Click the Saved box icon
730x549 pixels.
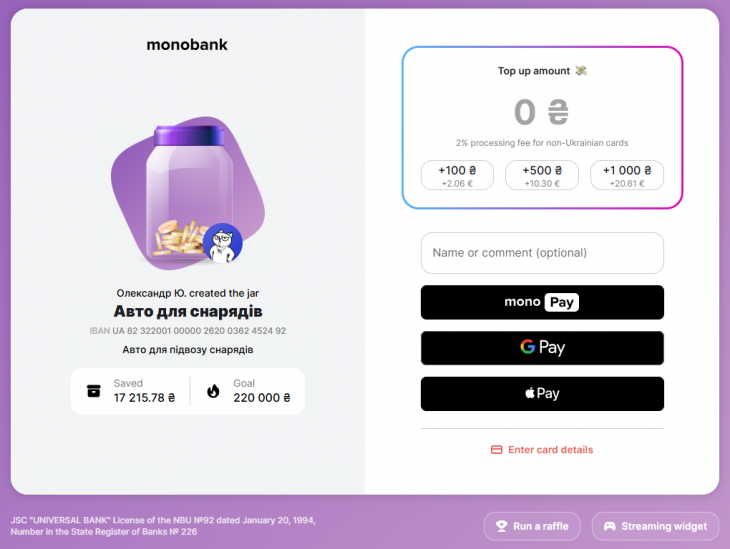pyautogui.click(x=94, y=391)
